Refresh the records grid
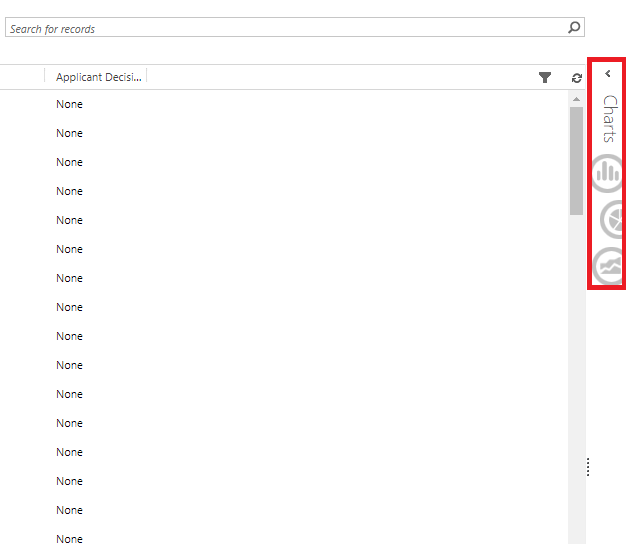626x544 pixels. (576, 77)
